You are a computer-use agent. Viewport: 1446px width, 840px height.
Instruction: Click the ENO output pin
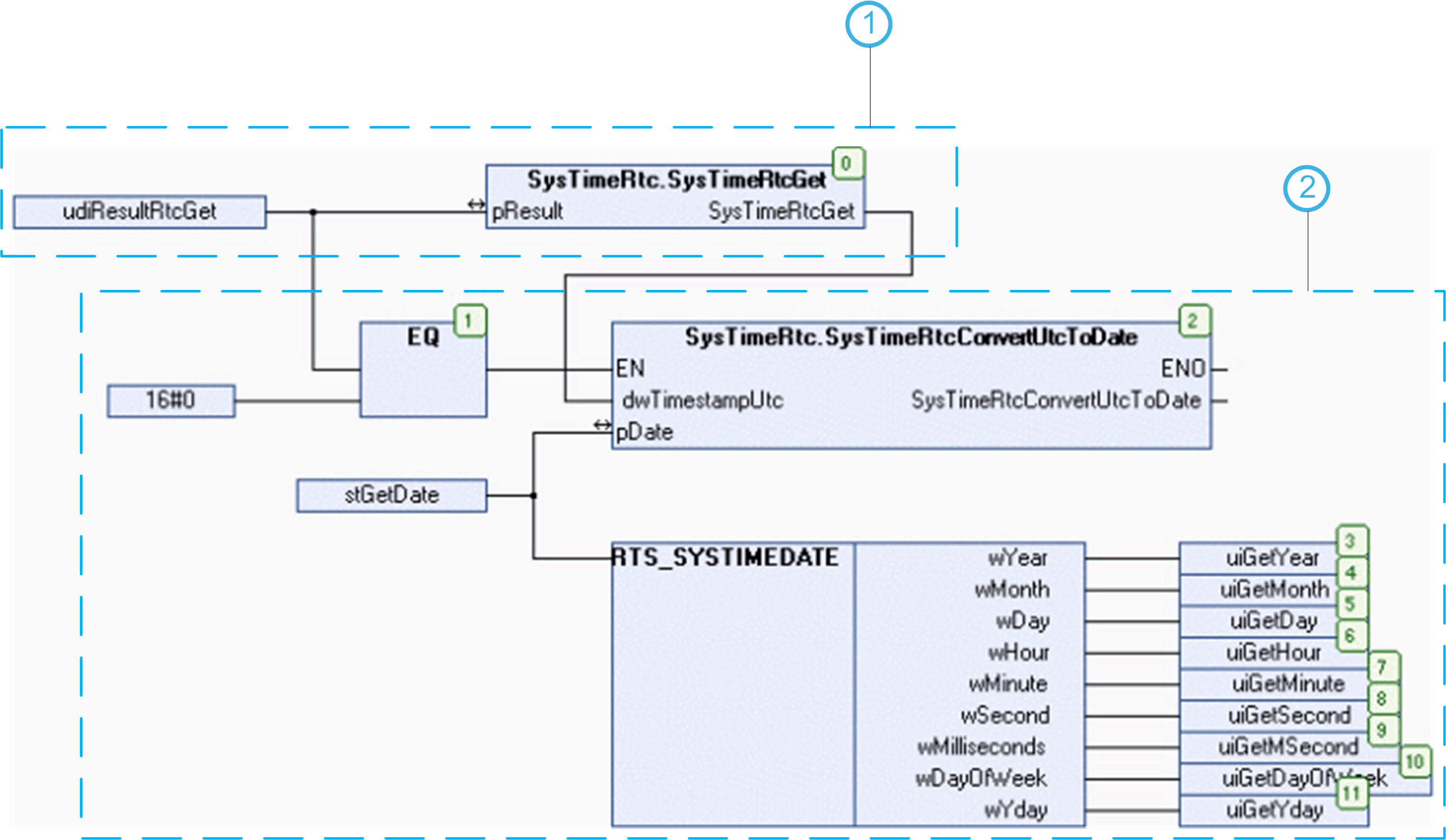pyautogui.click(x=1183, y=369)
